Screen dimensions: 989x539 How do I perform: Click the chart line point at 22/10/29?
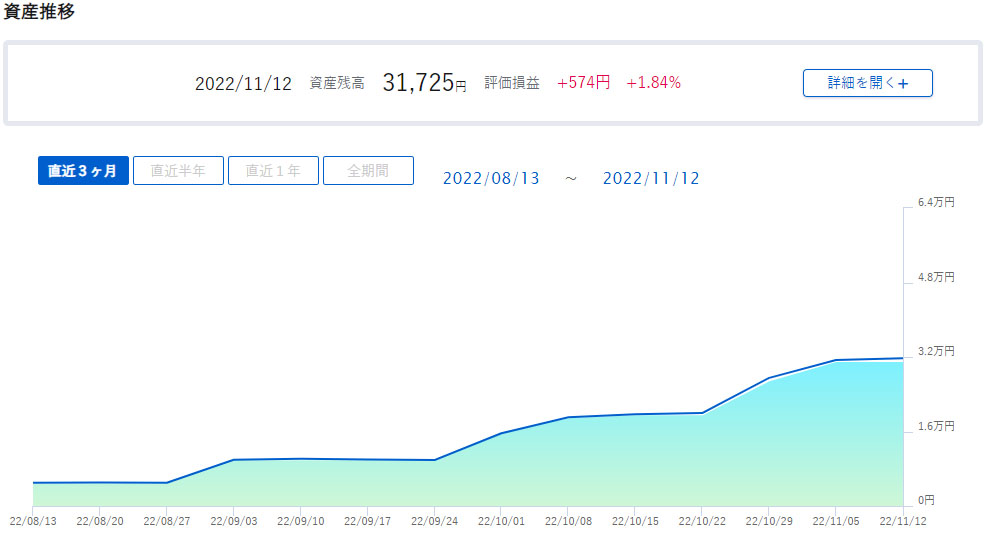click(769, 378)
